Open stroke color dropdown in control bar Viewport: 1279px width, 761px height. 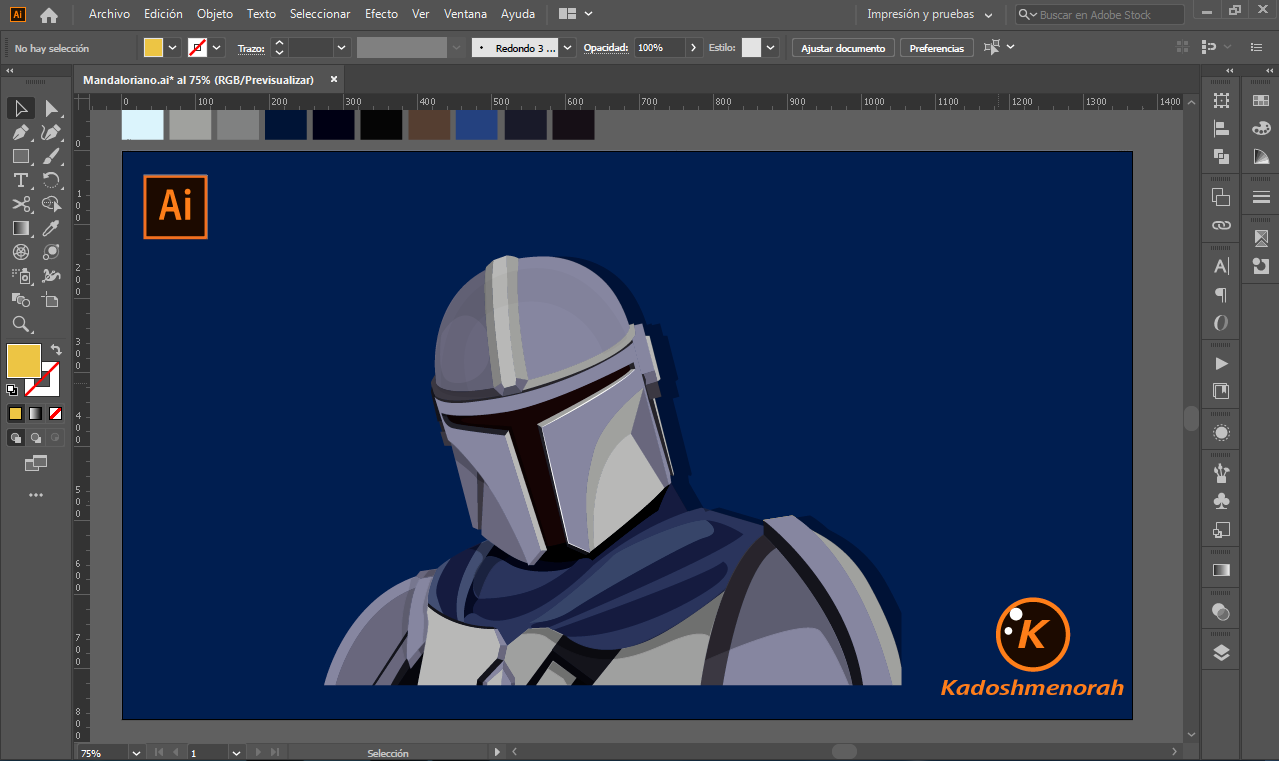[x=217, y=47]
